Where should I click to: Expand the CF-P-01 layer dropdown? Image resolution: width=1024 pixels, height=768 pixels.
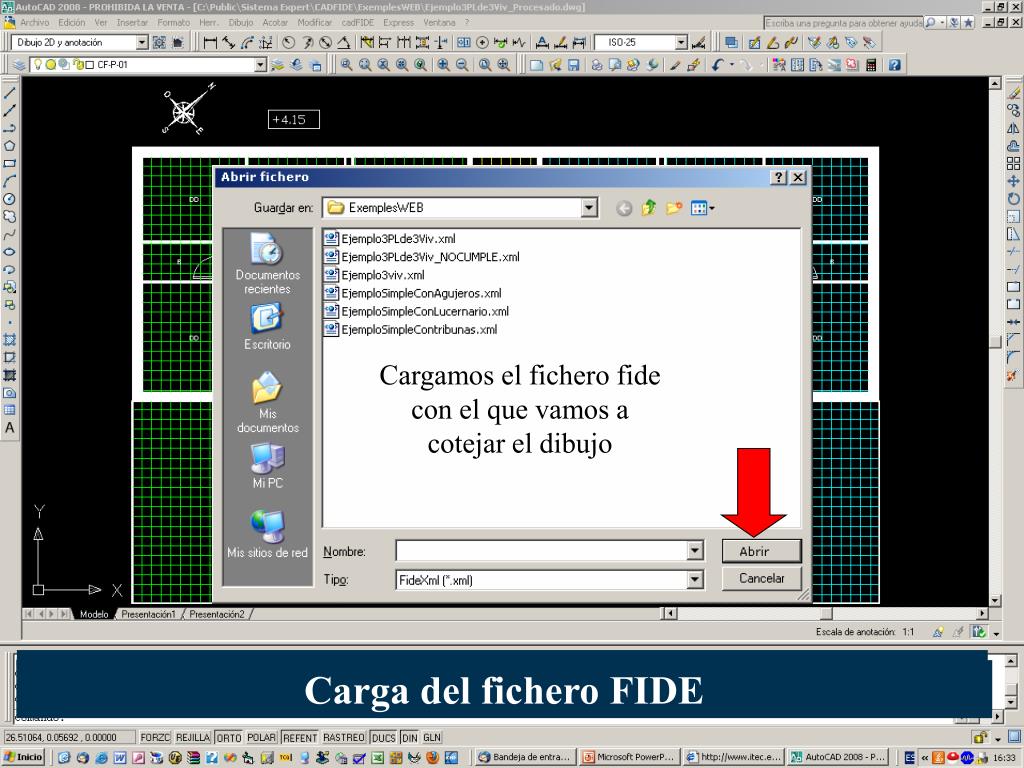pyautogui.click(x=261, y=65)
